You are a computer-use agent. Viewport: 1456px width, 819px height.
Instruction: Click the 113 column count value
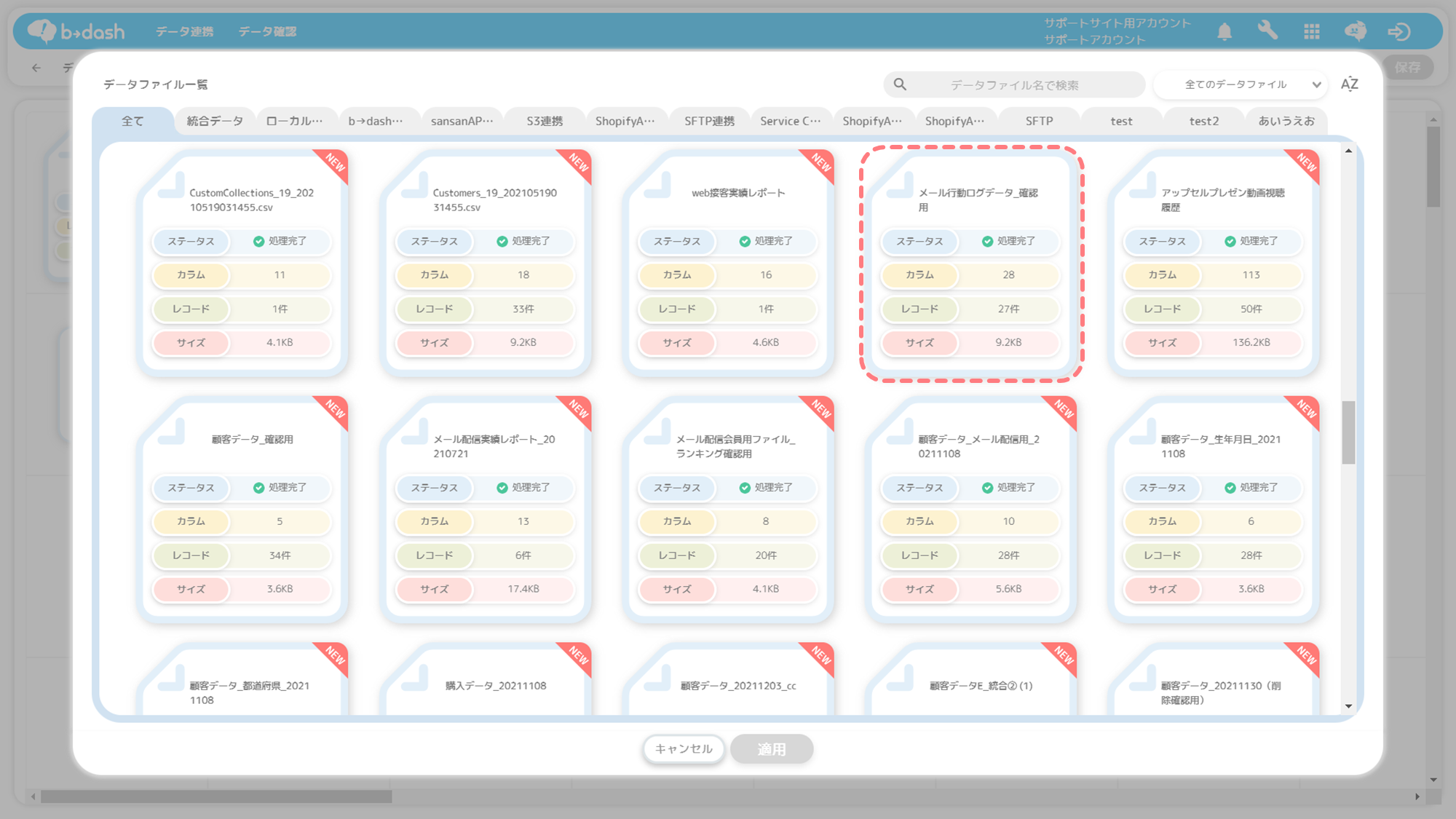[1251, 274]
